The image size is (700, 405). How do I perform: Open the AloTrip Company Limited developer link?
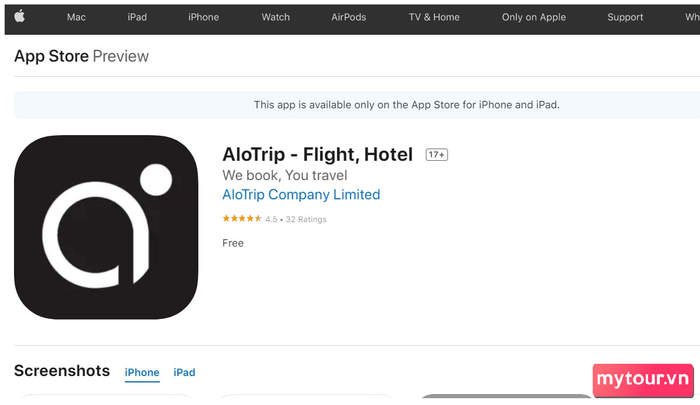301,195
